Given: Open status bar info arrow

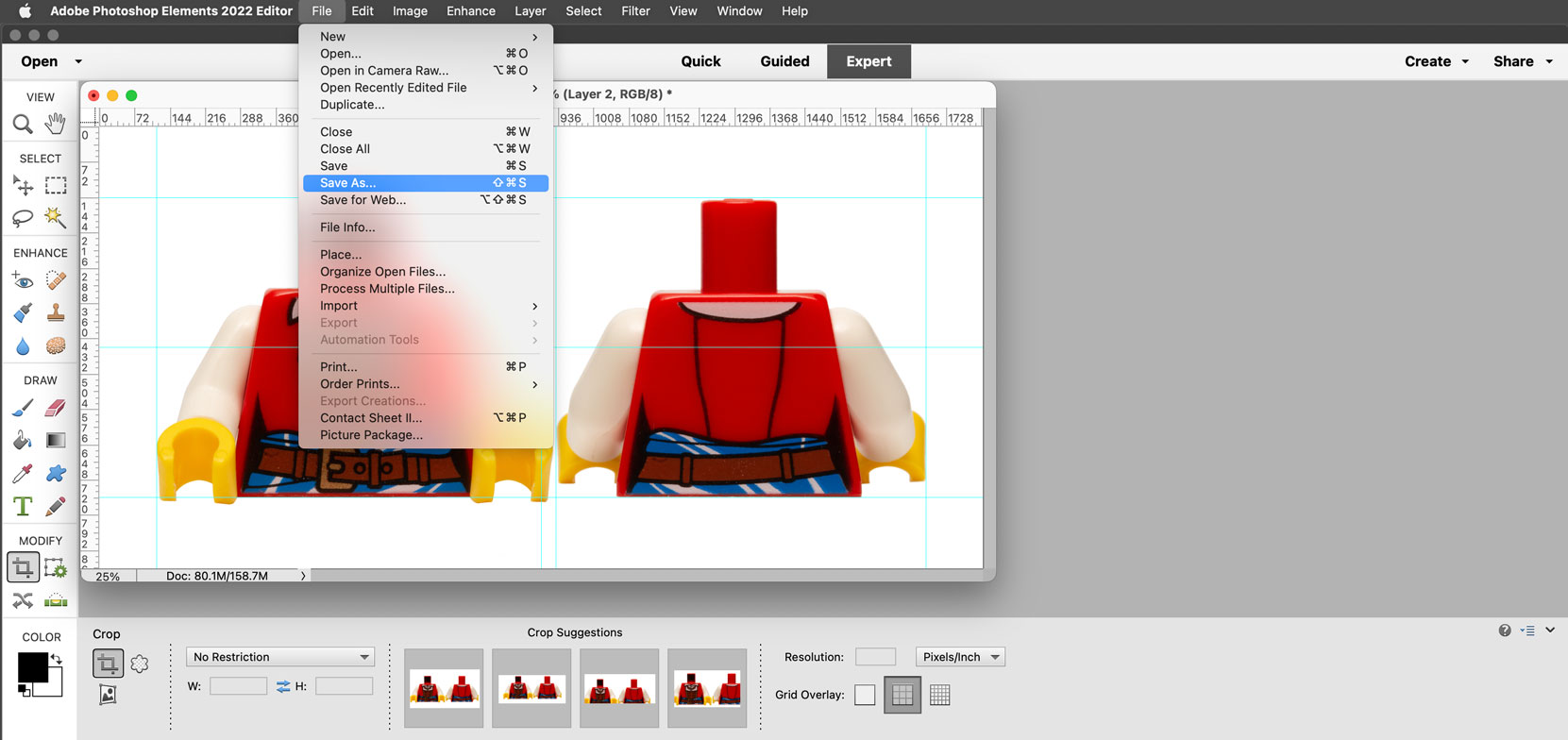Looking at the screenshot, I should pos(303,576).
